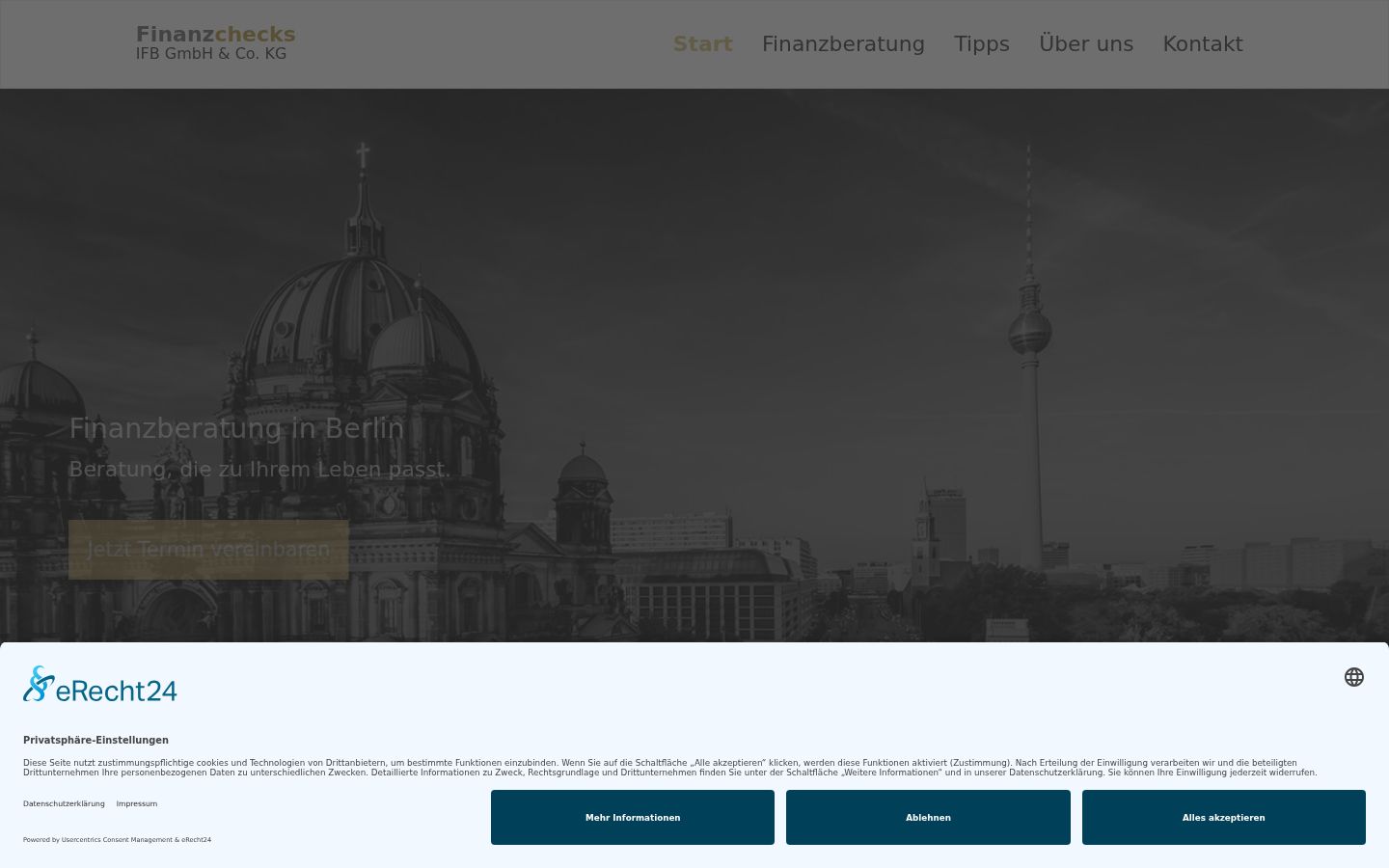Click Jetzt Termin vereinbaren button
The width and height of the screenshot is (1389, 868).
(208, 550)
